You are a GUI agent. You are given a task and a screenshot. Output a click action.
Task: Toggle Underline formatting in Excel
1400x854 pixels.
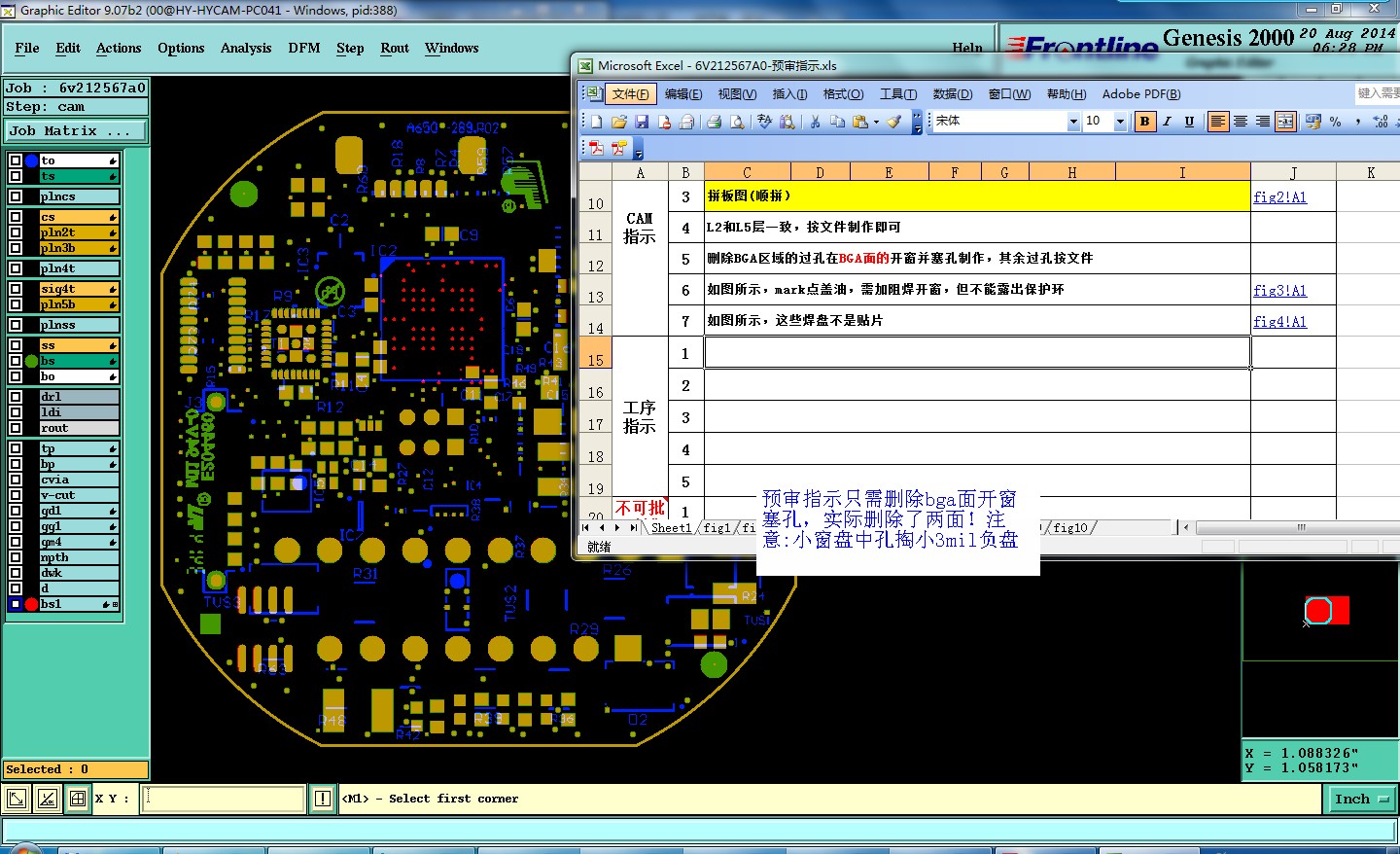coord(1189,122)
